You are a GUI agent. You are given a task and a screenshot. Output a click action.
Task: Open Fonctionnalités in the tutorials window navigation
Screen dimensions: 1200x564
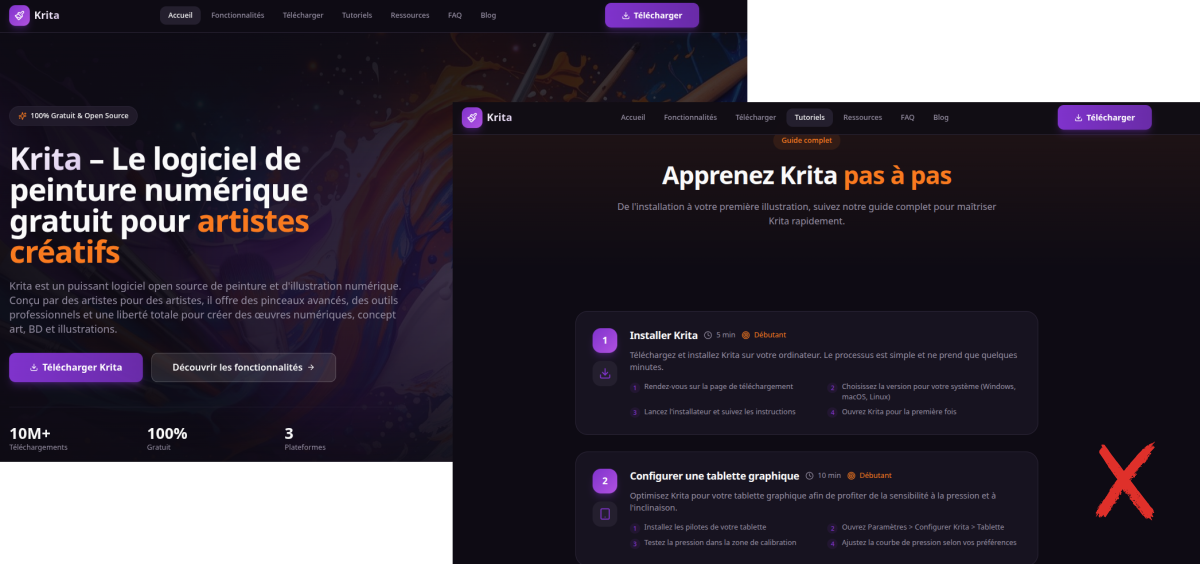pyautogui.click(x=690, y=117)
